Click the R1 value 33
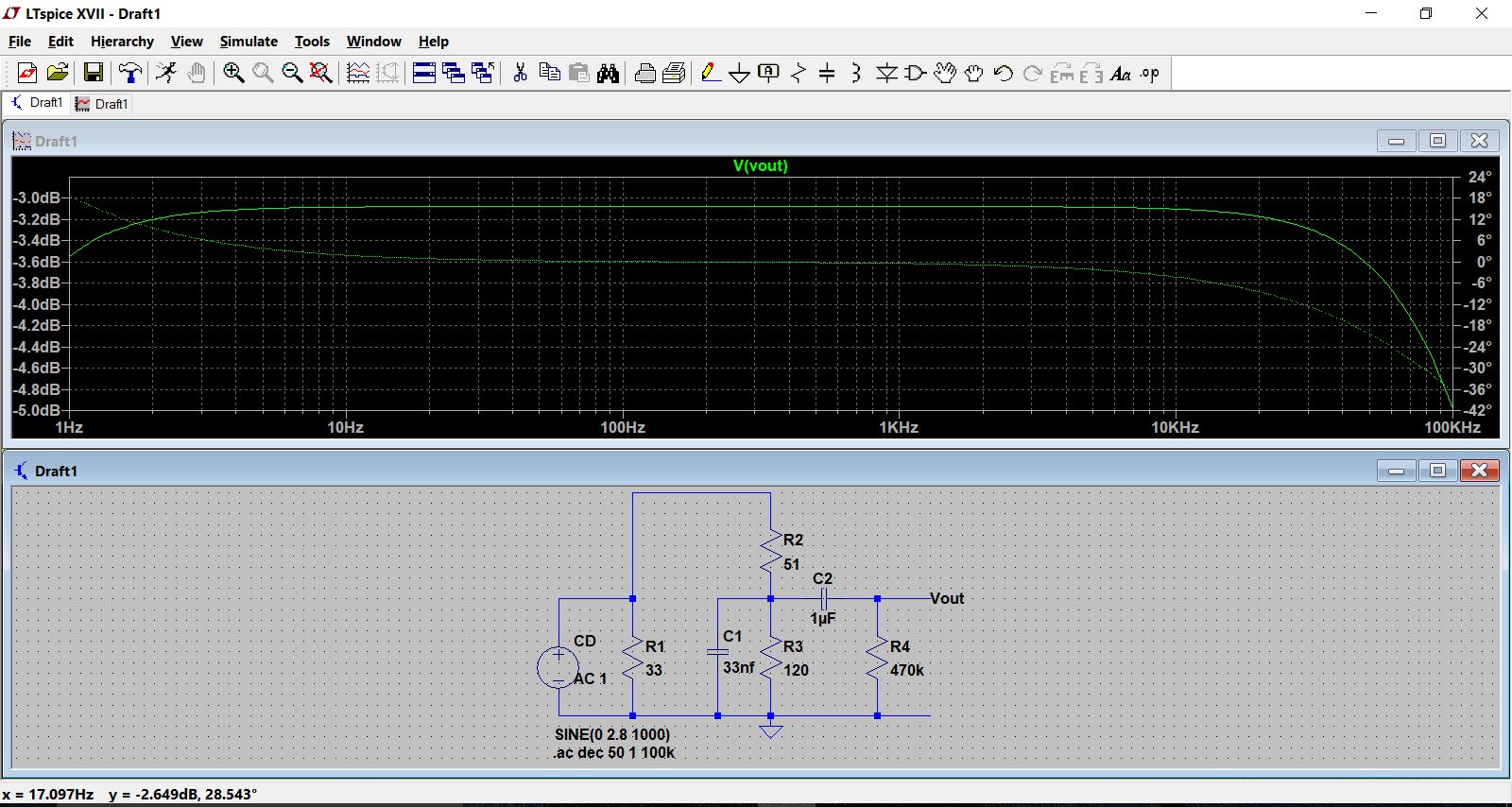 [x=654, y=670]
